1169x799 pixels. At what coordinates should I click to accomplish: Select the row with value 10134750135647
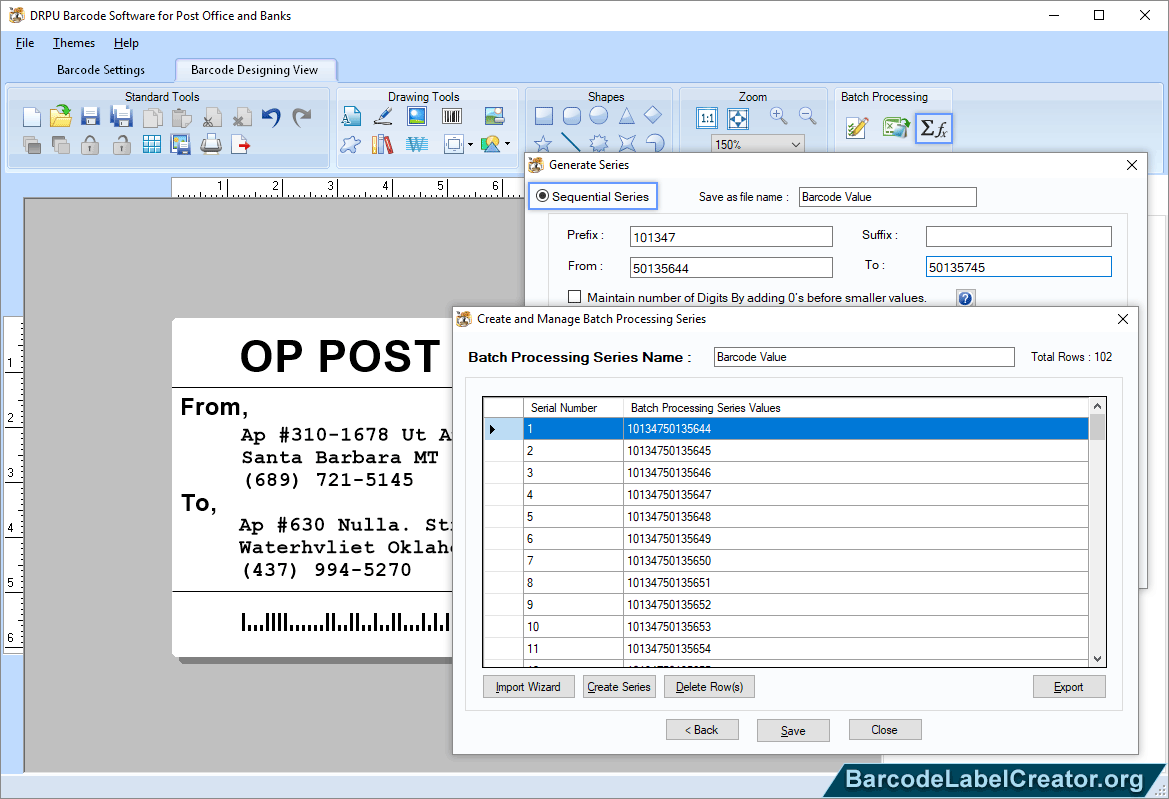787,495
